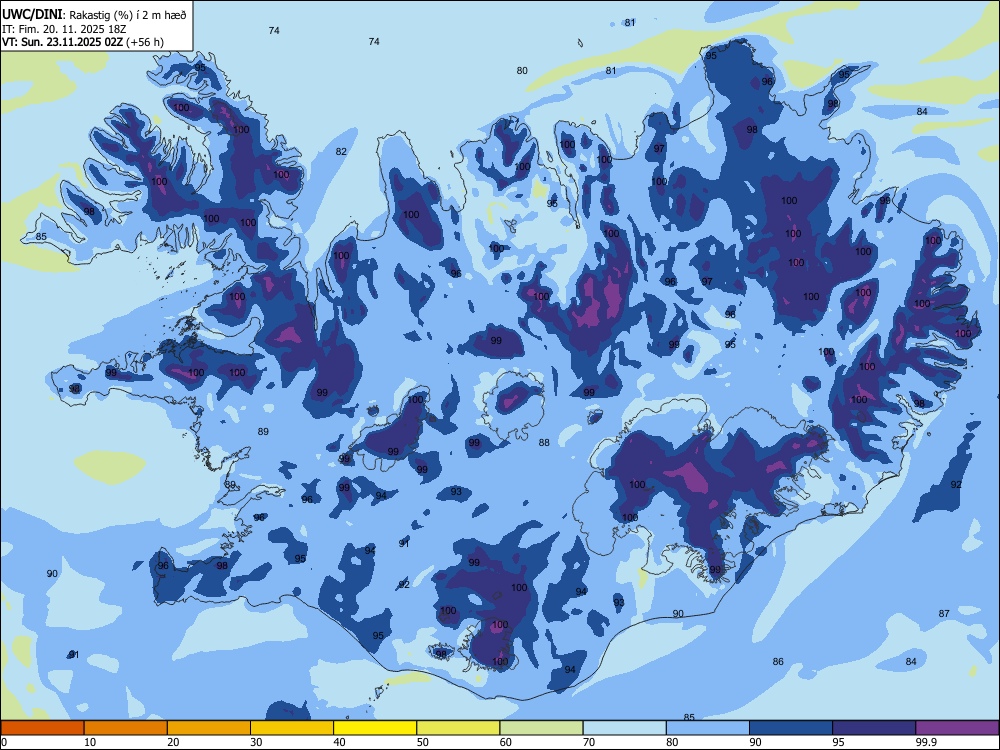Image resolution: width=1000 pixels, height=750 pixels.
Task: Click the light blue 80–90 legend swatch
Action: tap(708, 728)
